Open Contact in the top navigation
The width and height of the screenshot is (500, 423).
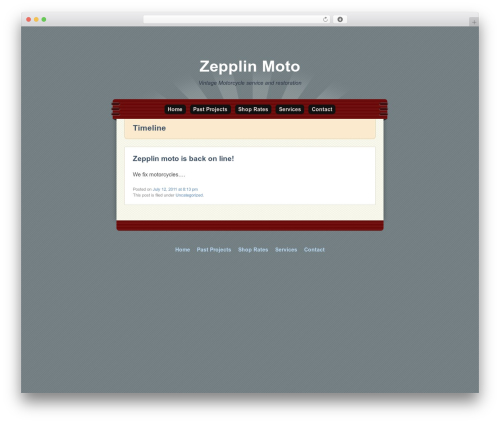tap(322, 109)
